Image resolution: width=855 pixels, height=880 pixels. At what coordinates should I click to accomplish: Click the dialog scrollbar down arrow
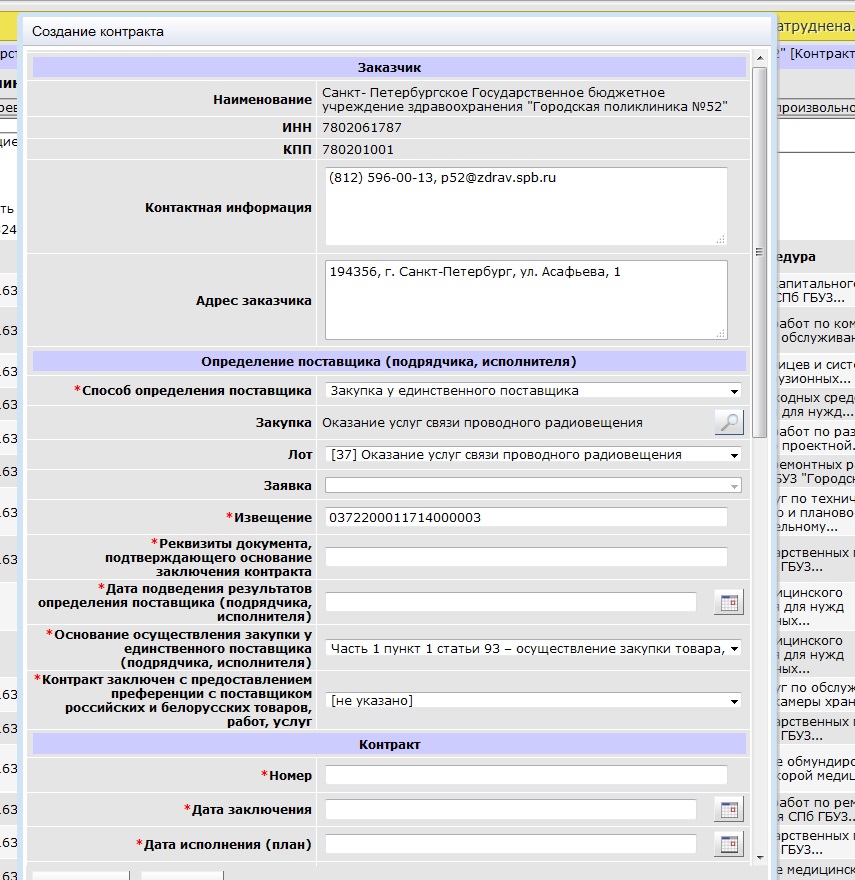[760, 857]
